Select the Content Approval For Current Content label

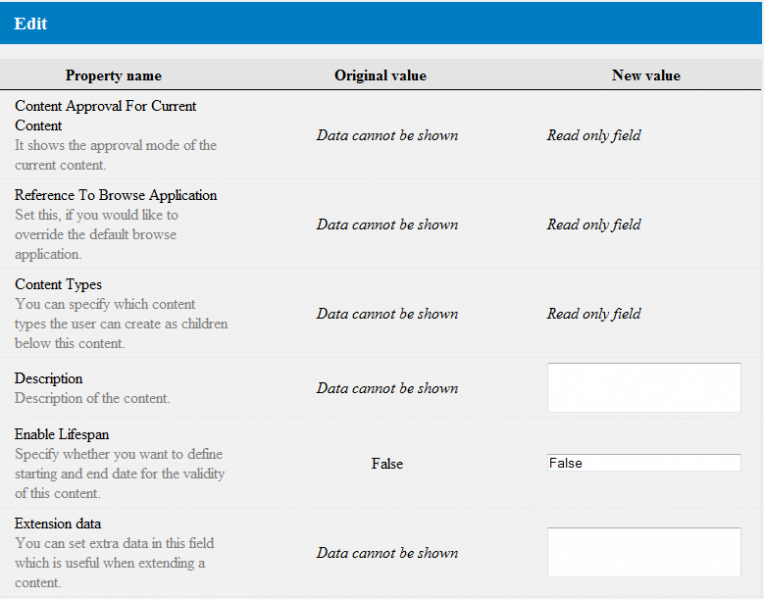[105, 116]
